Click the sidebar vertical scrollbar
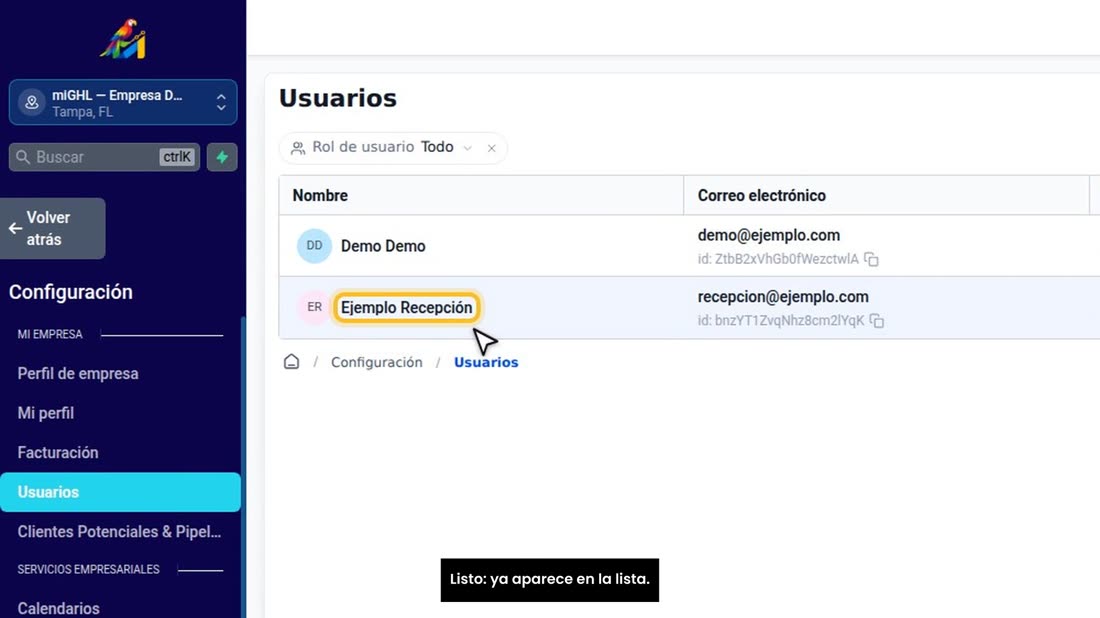The image size is (1100, 618). coord(243,466)
